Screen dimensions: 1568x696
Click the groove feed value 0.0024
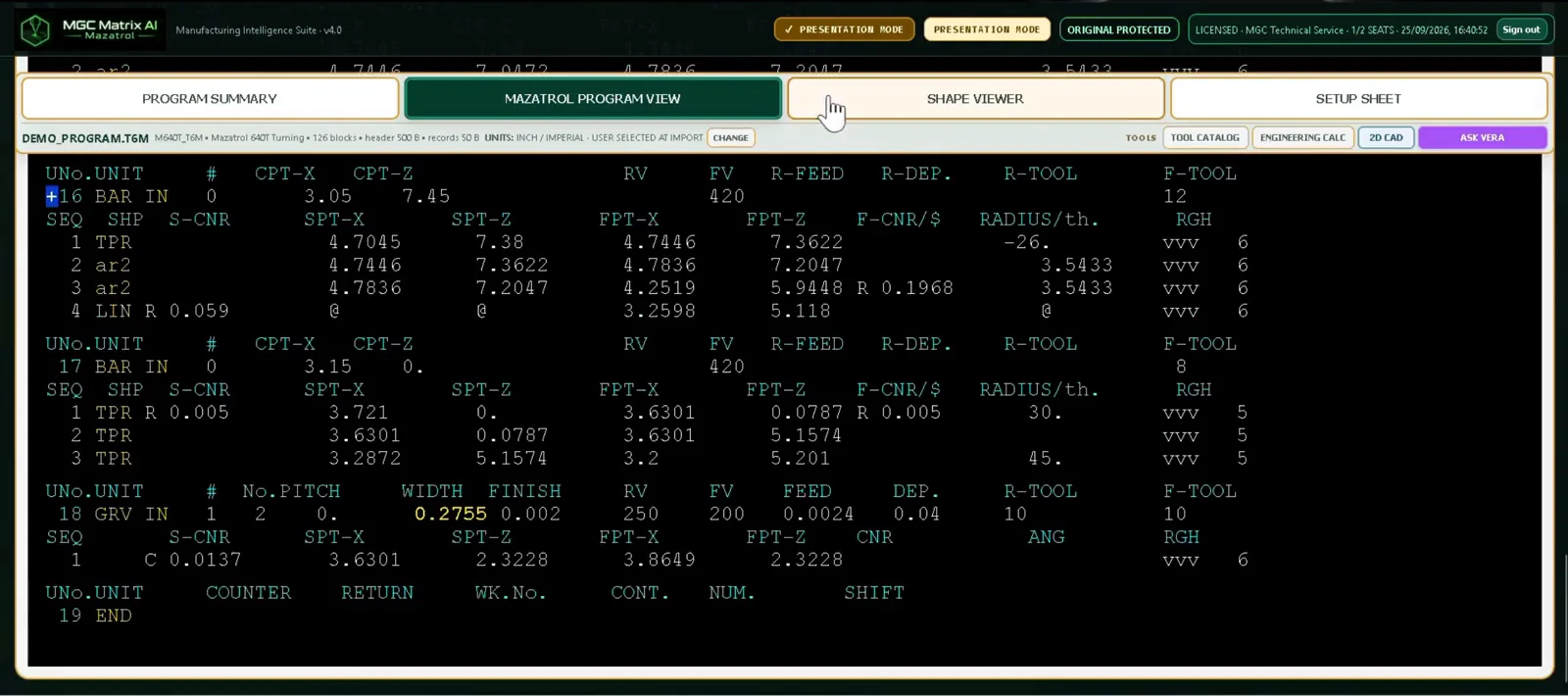pyautogui.click(x=818, y=514)
